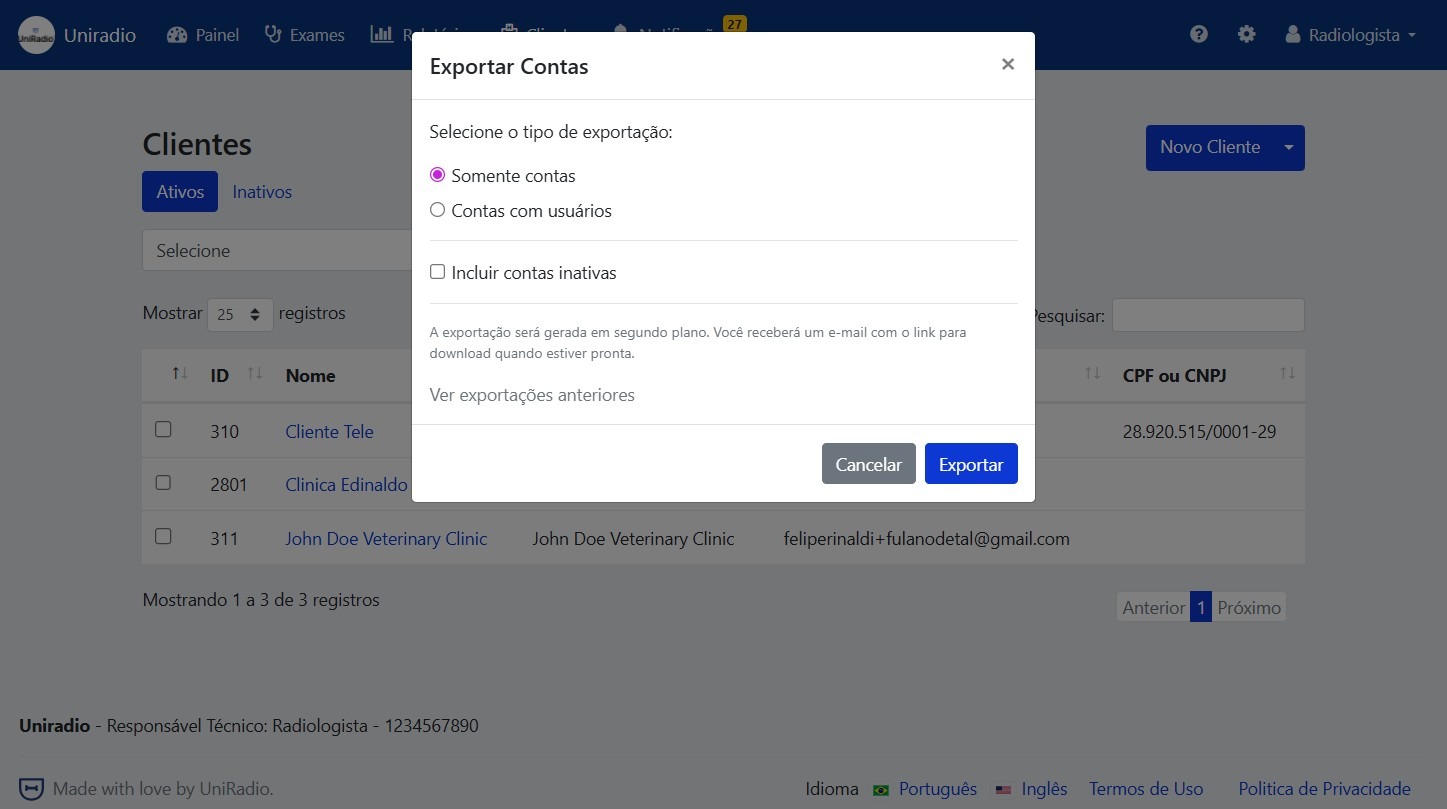Switch to the Inativos tab
Image resolution: width=1447 pixels, height=809 pixels.
(262, 192)
